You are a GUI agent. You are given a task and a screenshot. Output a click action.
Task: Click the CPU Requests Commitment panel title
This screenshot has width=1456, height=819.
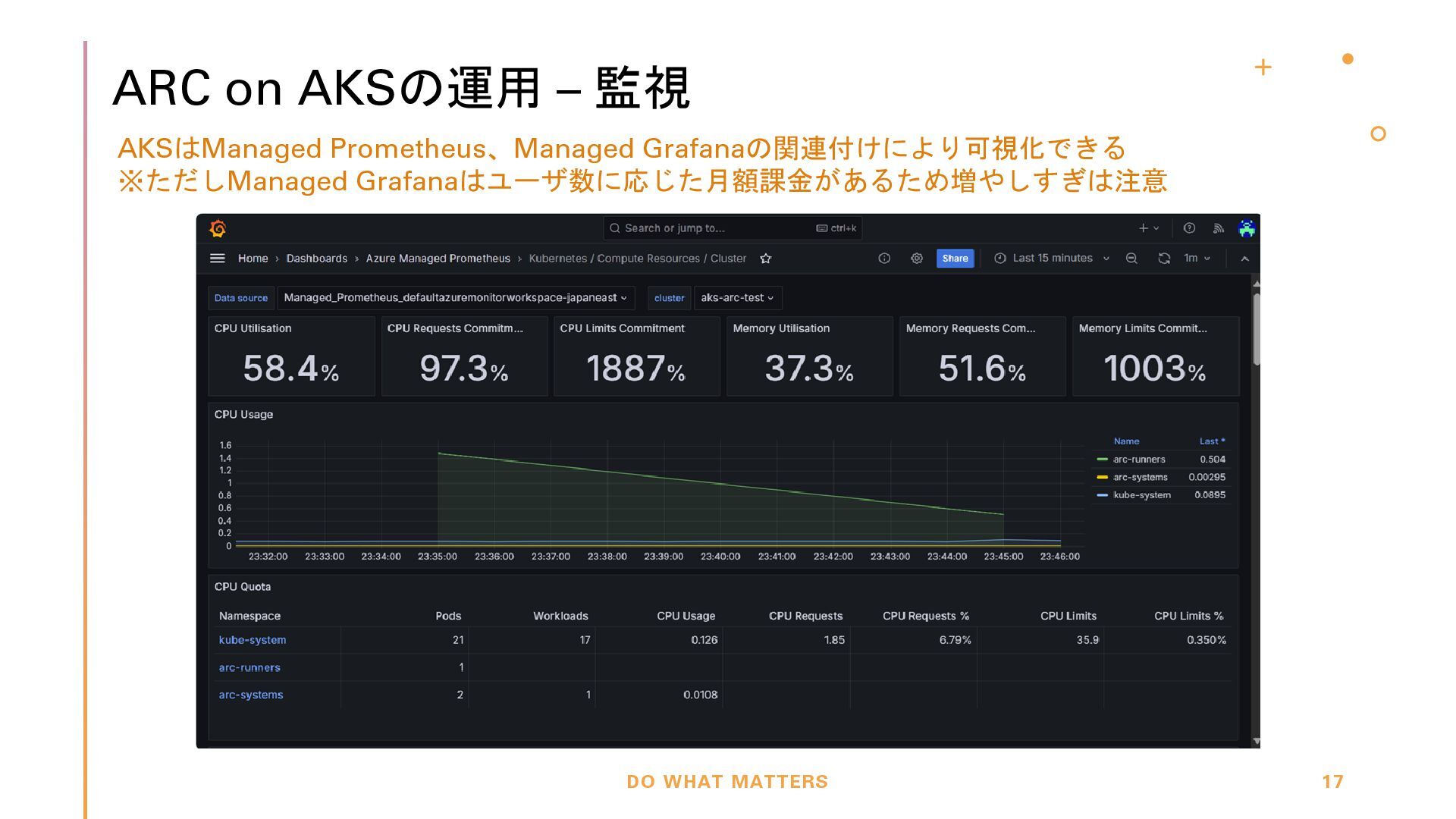(455, 328)
